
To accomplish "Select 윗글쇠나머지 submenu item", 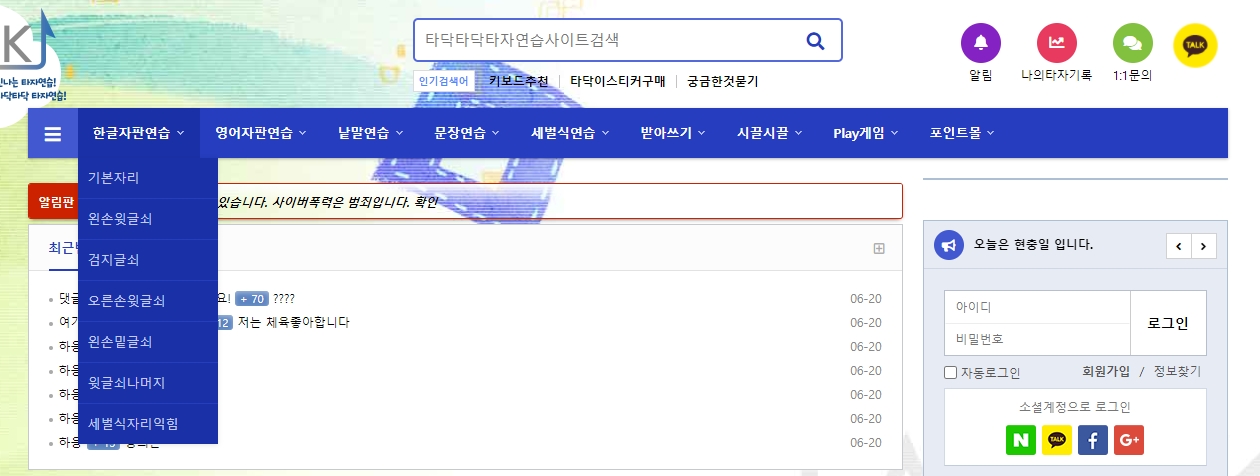I will point(148,383).
